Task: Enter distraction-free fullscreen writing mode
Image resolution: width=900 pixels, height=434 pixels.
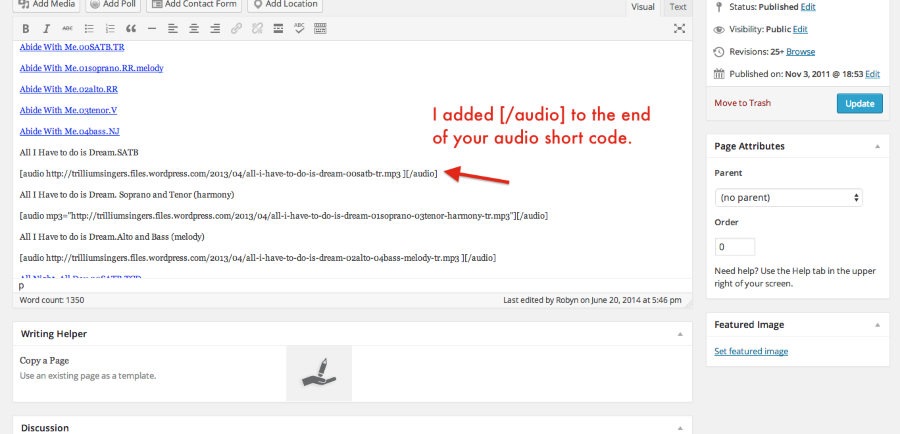Action: [679, 29]
